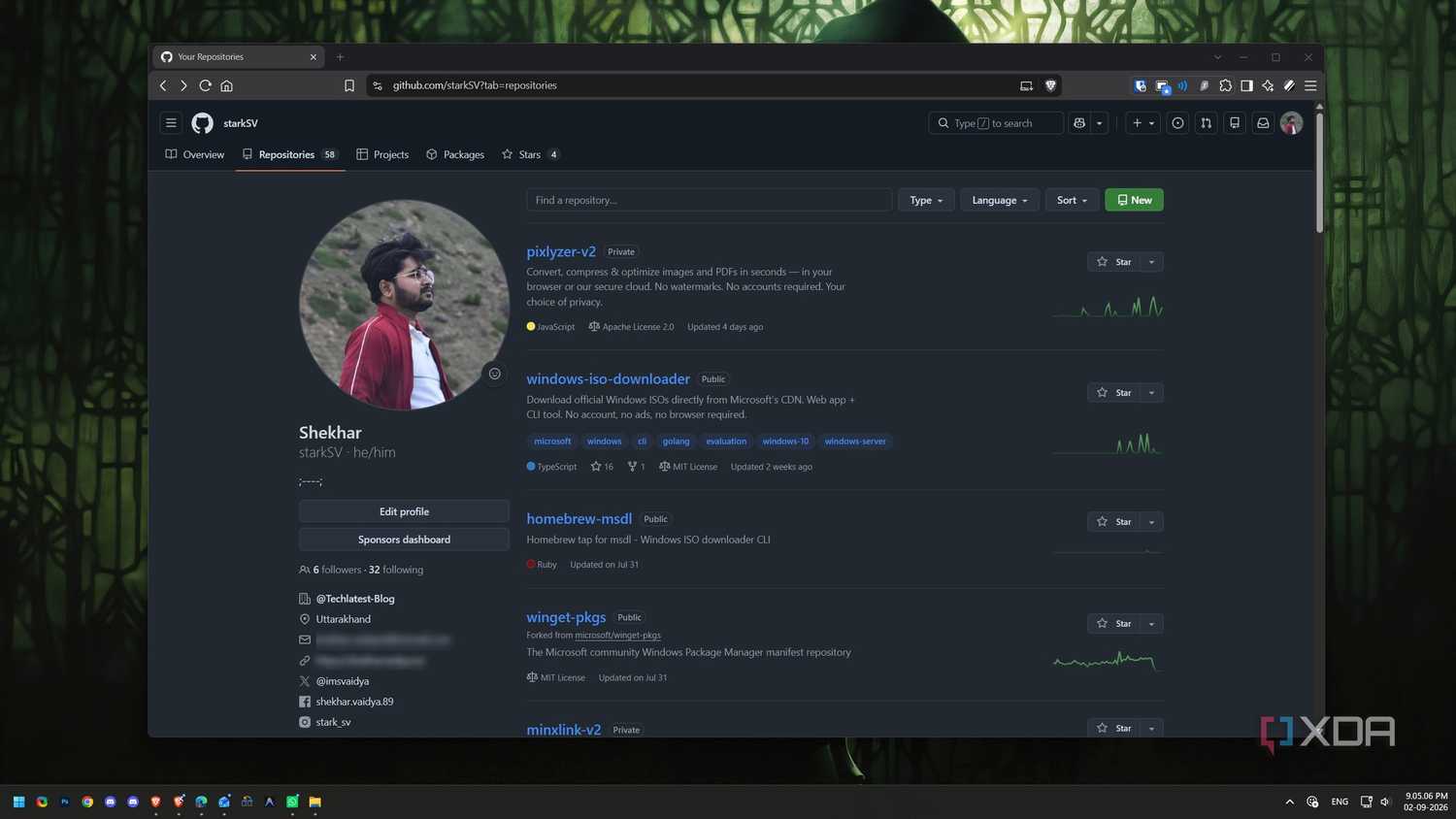This screenshot has width=1456, height=819.
Task: Click the Find a repository field
Action: [x=709, y=200]
